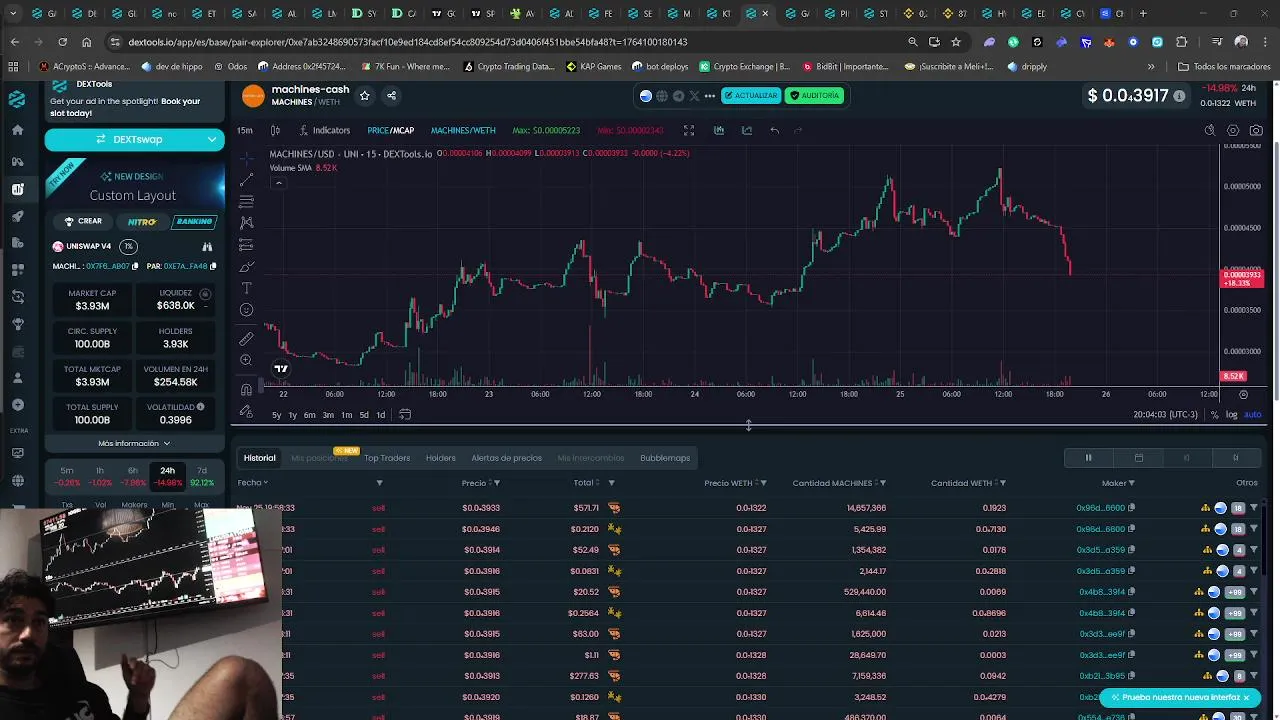The image size is (1280, 720).
Task: Open the user account sidebar icon
Action: [x=18, y=378]
